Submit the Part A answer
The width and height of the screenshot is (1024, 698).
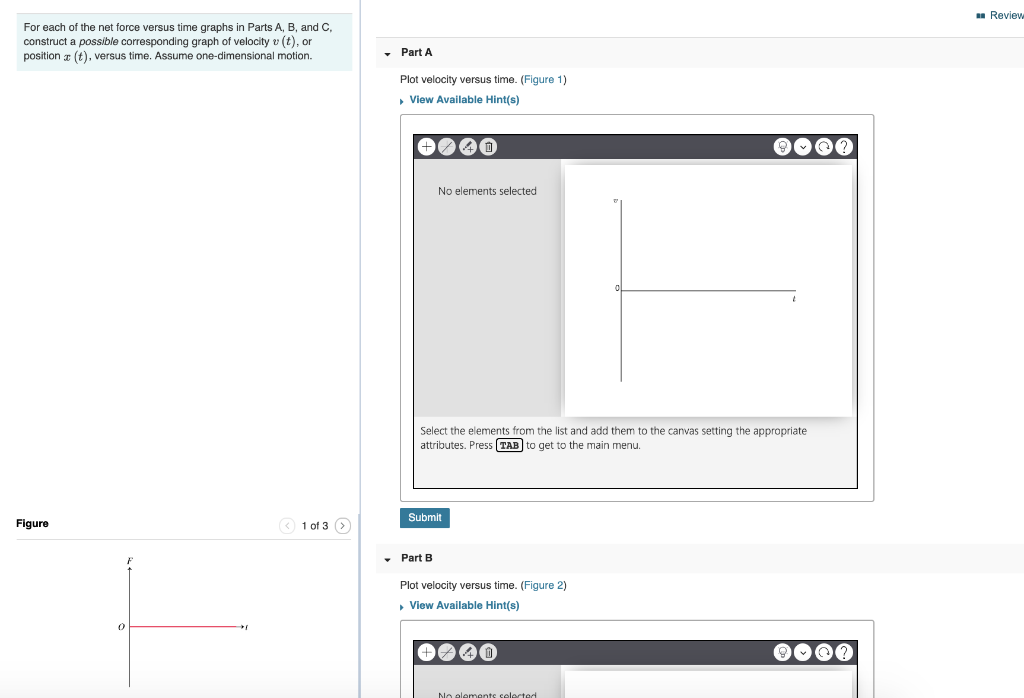point(424,517)
